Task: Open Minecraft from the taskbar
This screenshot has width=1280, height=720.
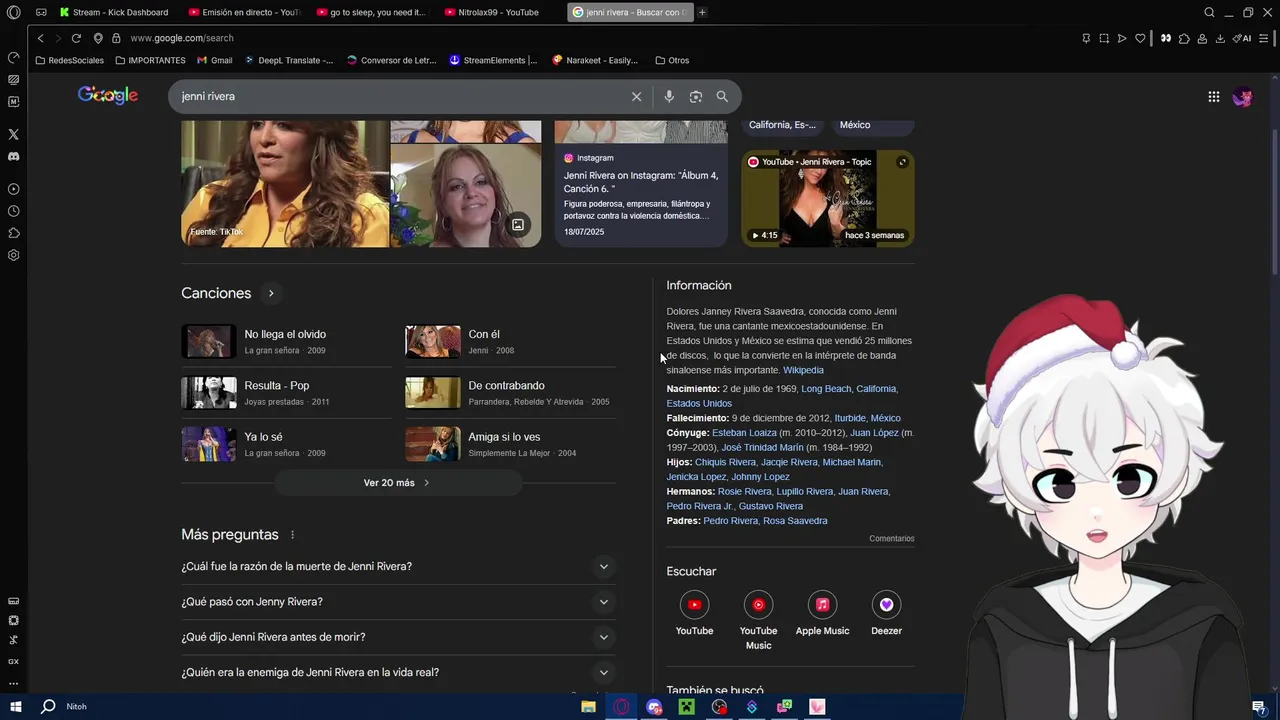Action: coord(686,707)
